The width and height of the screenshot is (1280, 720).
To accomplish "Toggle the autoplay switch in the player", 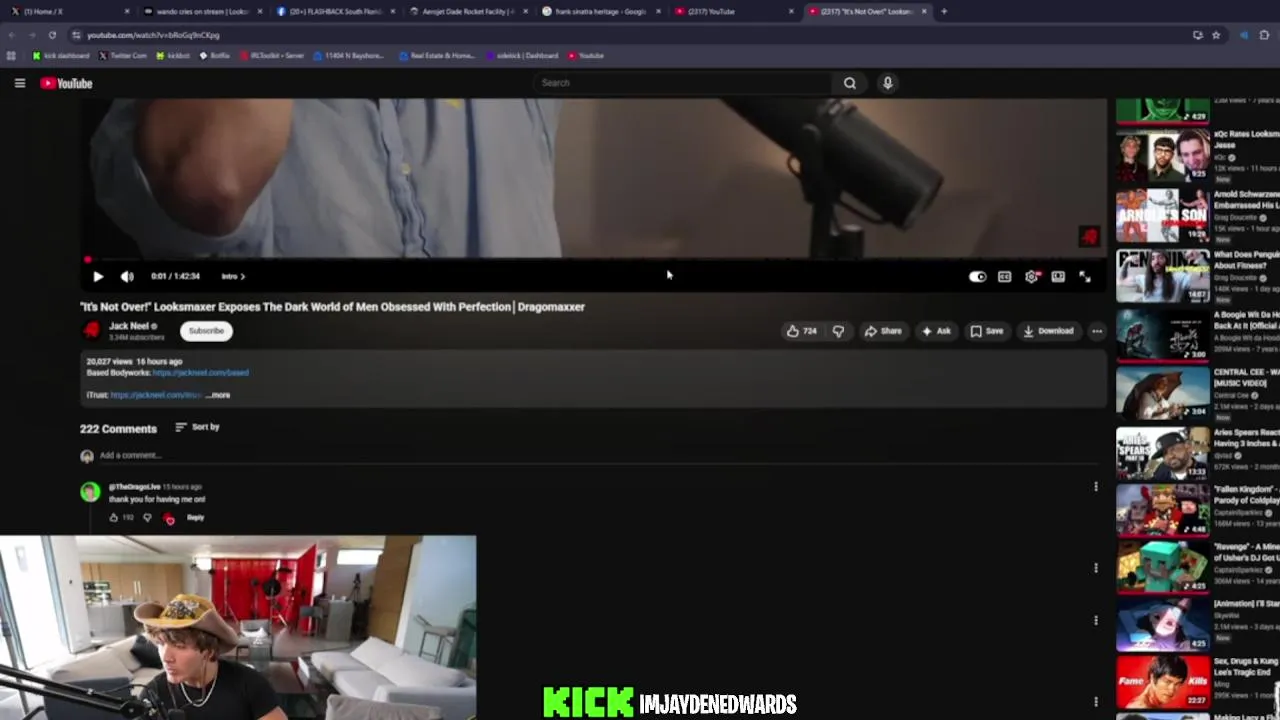I will pyautogui.click(x=977, y=277).
